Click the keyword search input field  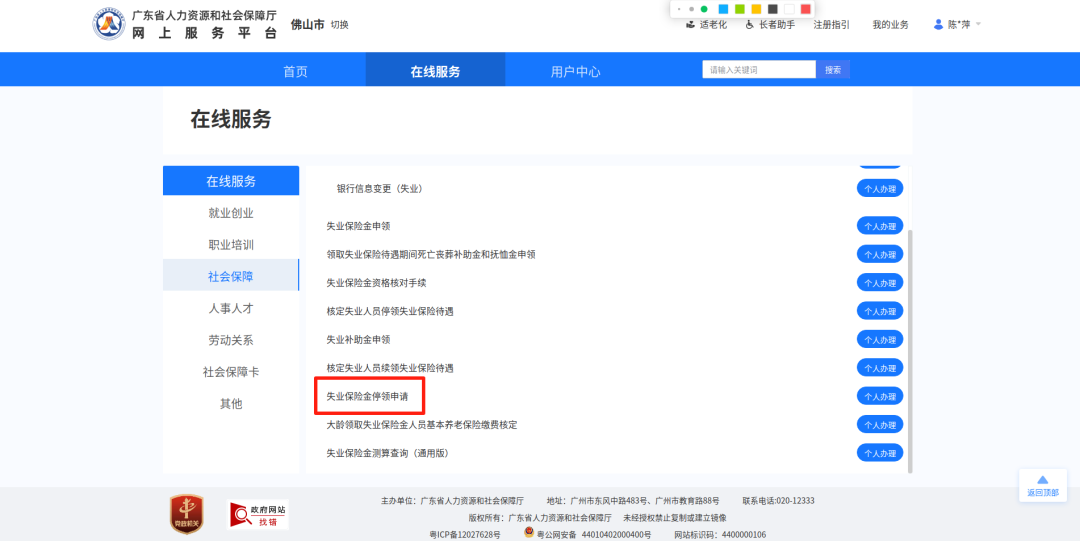(759, 70)
